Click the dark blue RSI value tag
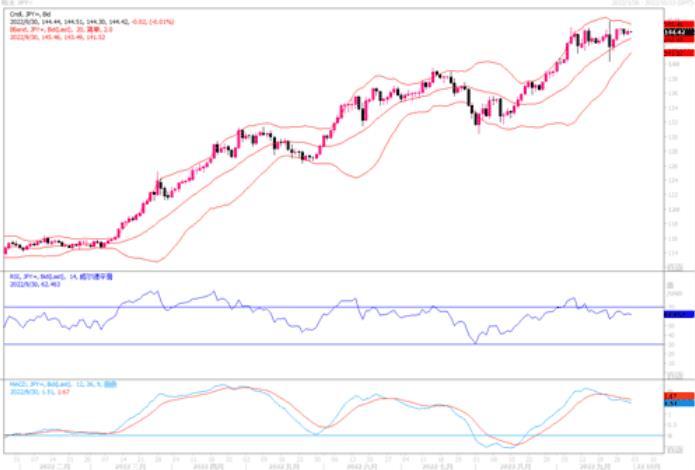The height and width of the screenshot is (470, 695). (x=679, y=314)
